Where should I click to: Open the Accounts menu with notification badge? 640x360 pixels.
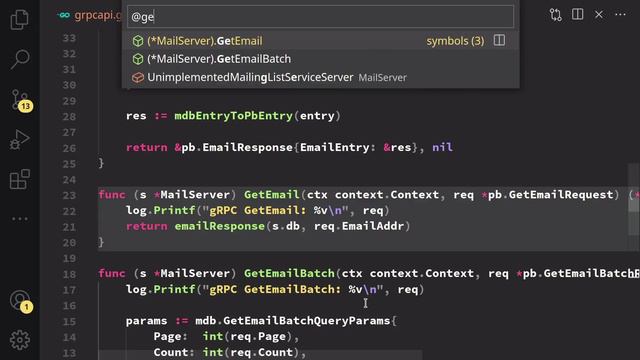[20, 301]
